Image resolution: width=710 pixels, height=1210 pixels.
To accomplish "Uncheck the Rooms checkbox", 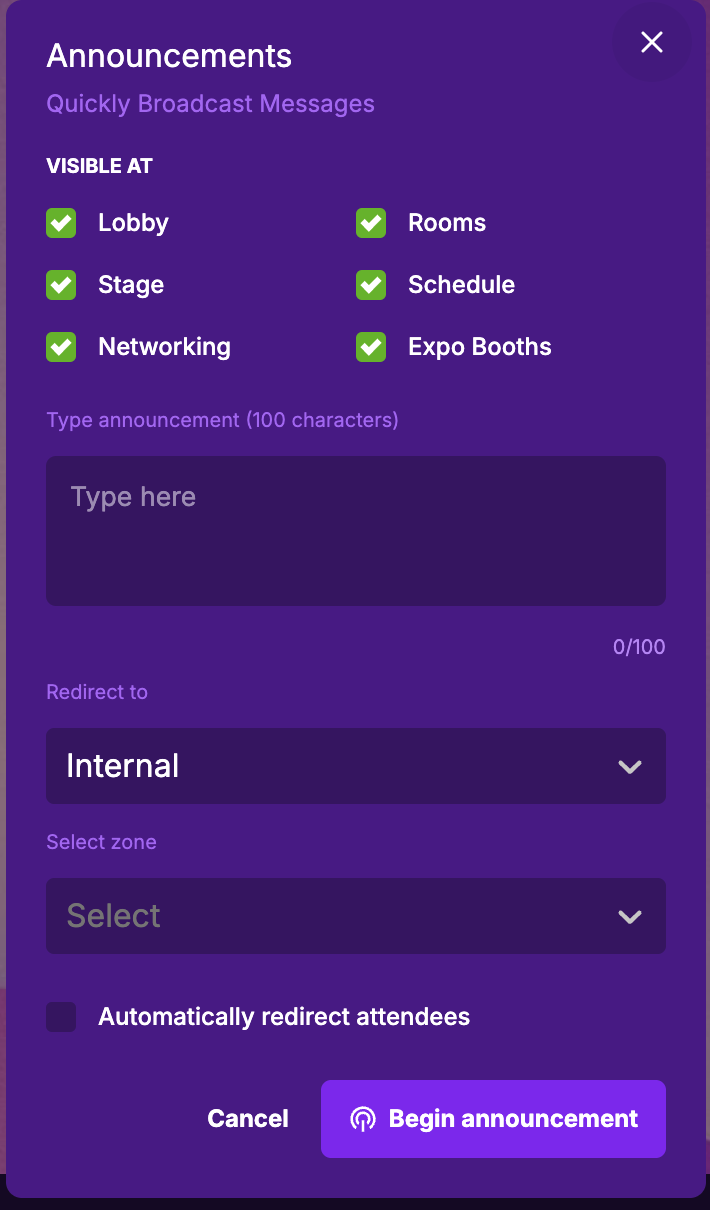I will (371, 223).
